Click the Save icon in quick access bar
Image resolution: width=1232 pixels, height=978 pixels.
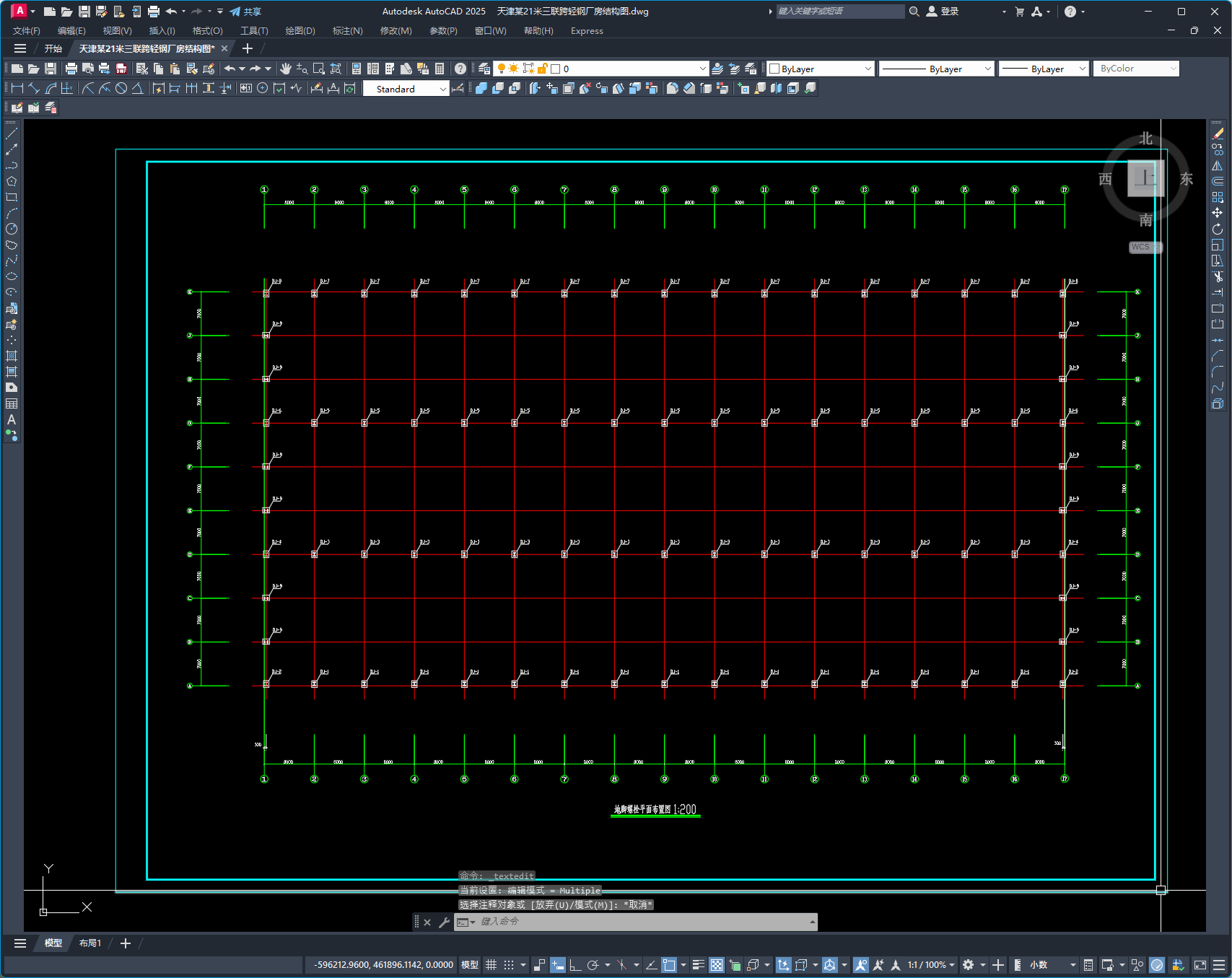coord(84,12)
